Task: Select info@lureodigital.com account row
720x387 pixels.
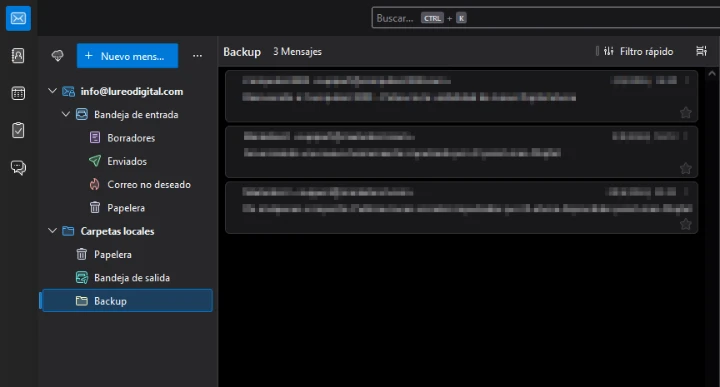Action: [x=127, y=91]
